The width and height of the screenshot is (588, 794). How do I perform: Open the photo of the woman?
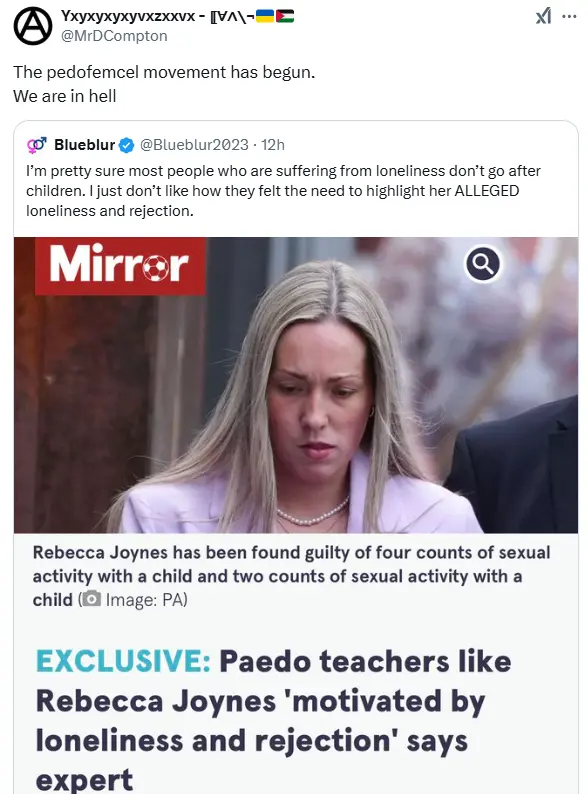296,385
